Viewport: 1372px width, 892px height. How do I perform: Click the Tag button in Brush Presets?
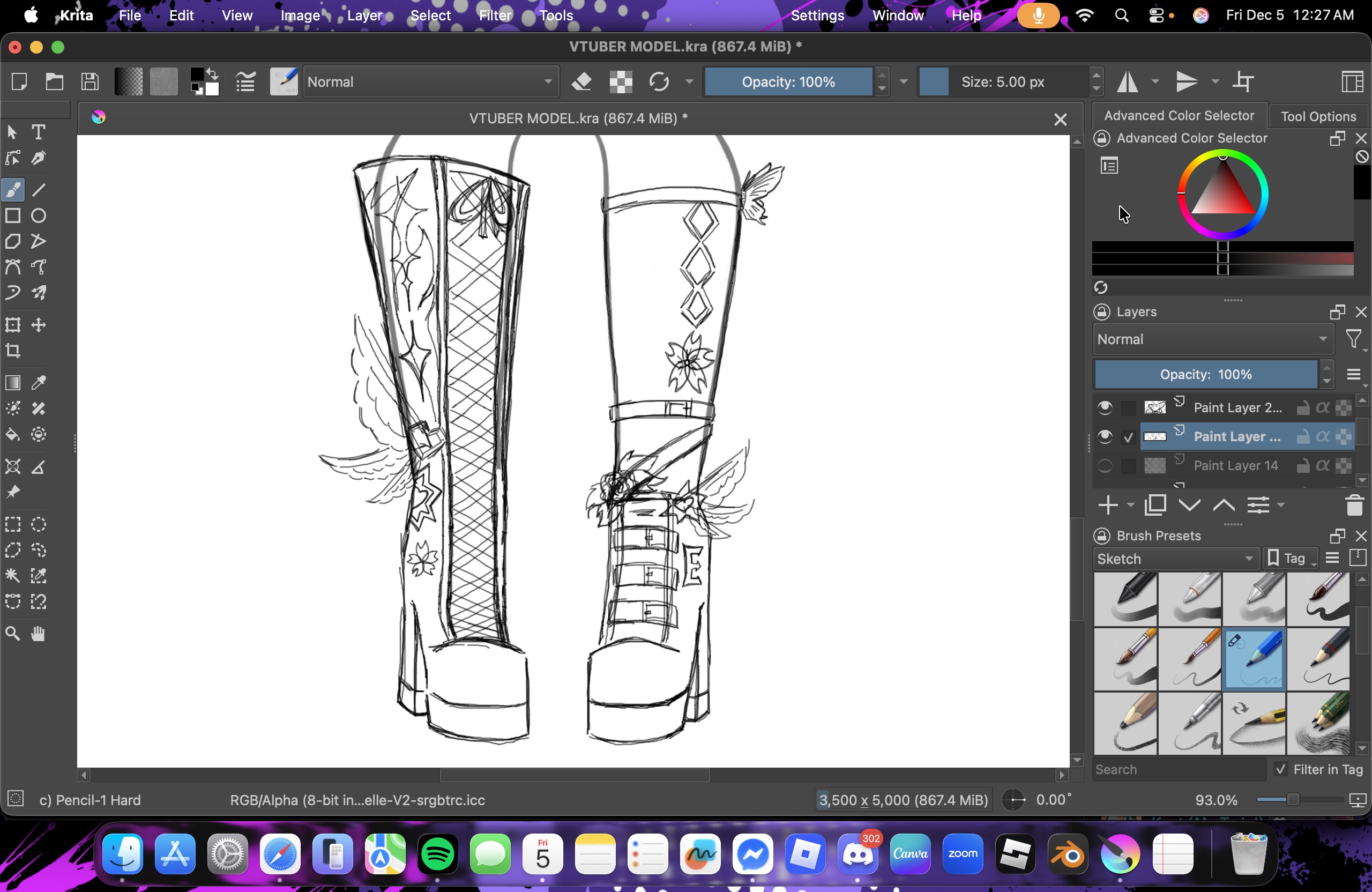[x=1289, y=559]
